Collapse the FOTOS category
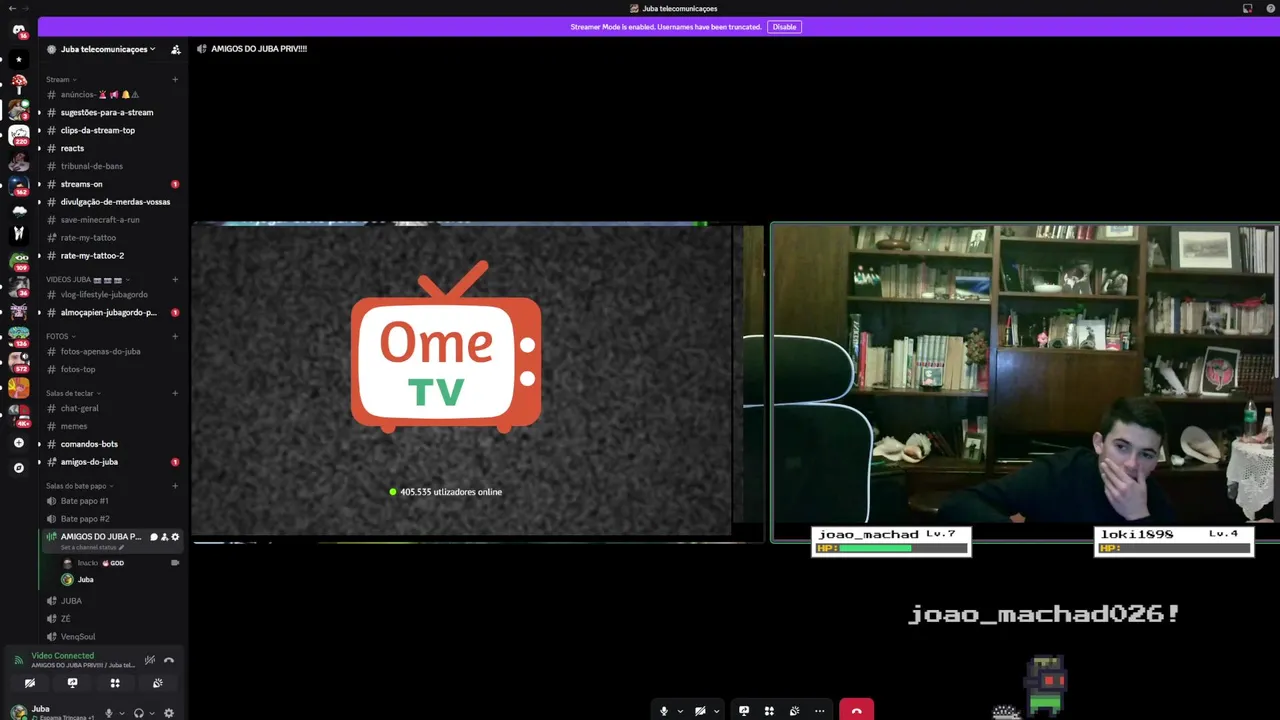Screen dimensions: 1280x720 coord(60,336)
